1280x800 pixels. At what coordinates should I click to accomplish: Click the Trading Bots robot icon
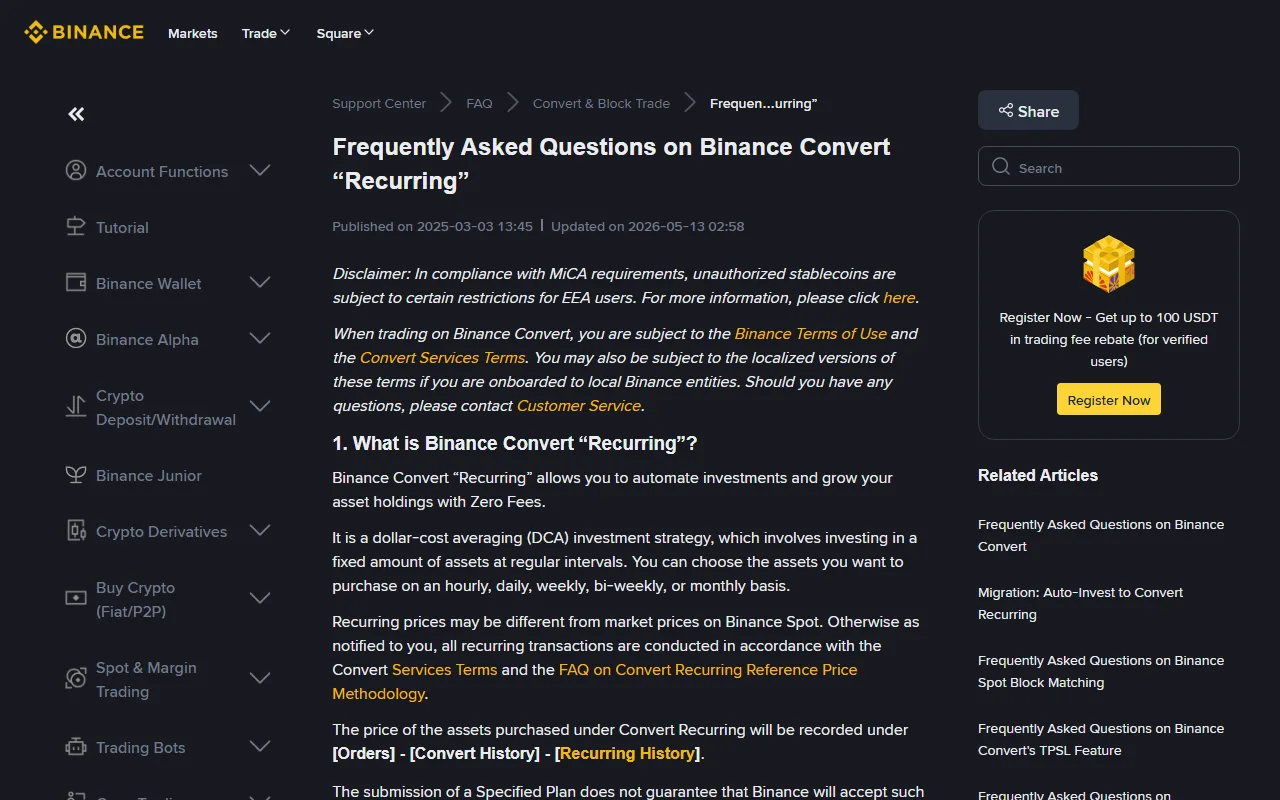click(x=76, y=746)
